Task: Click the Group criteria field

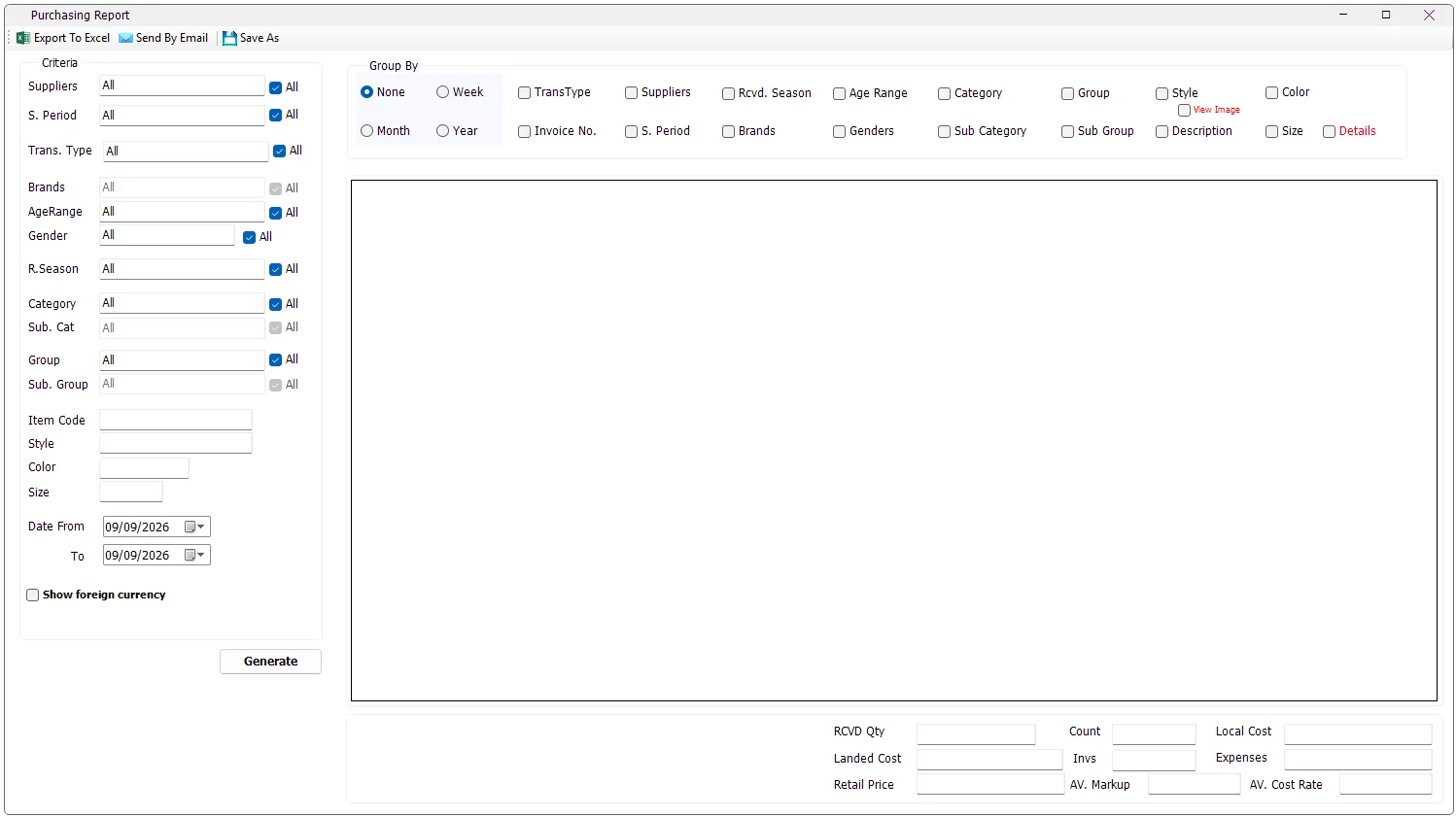Action: pos(182,359)
